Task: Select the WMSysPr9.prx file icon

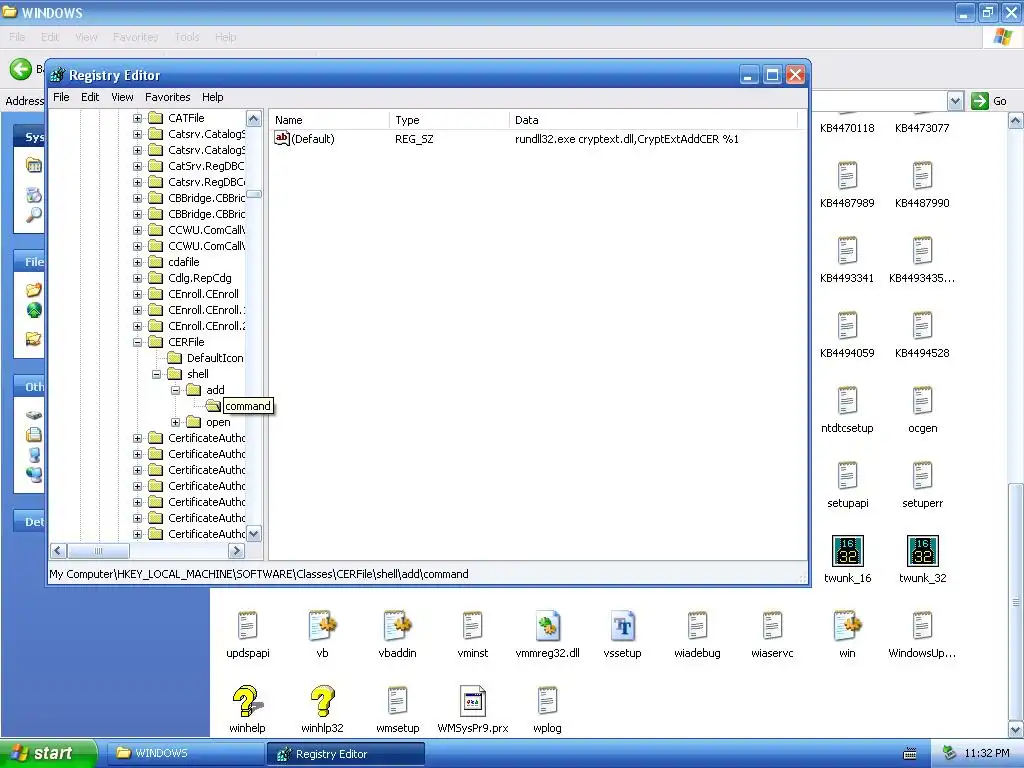Action: point(472,701)
